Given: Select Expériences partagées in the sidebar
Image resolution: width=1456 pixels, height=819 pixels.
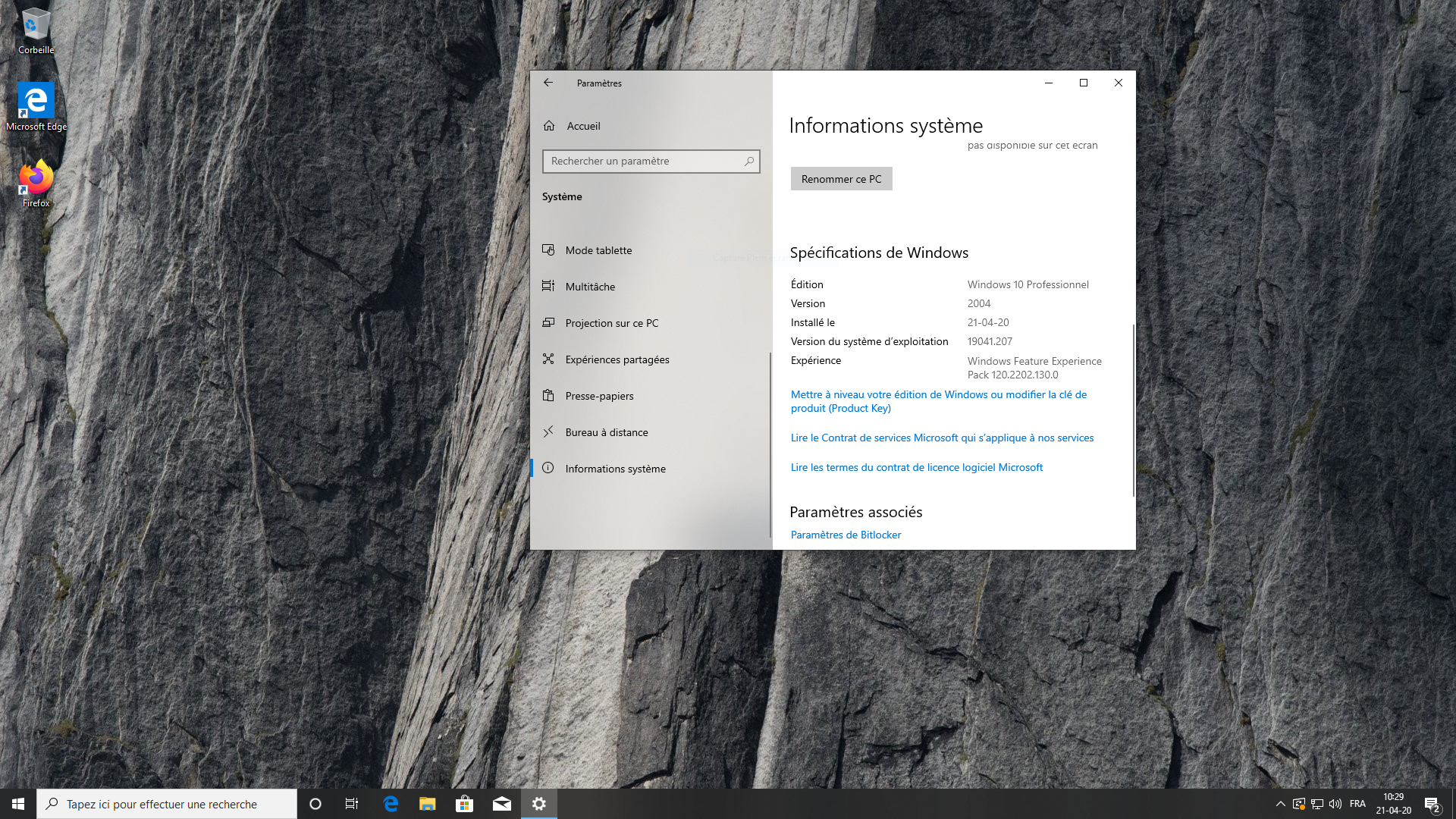Looking at the screenshot, I should [617, 359].
